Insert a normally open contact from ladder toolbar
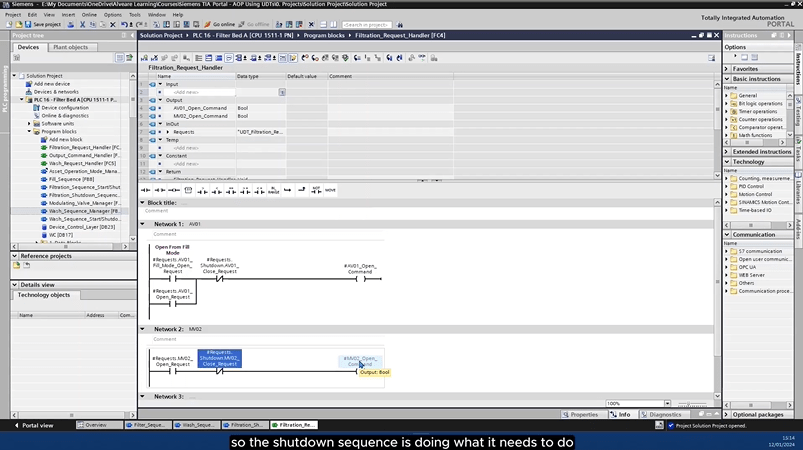 point(146,189)
